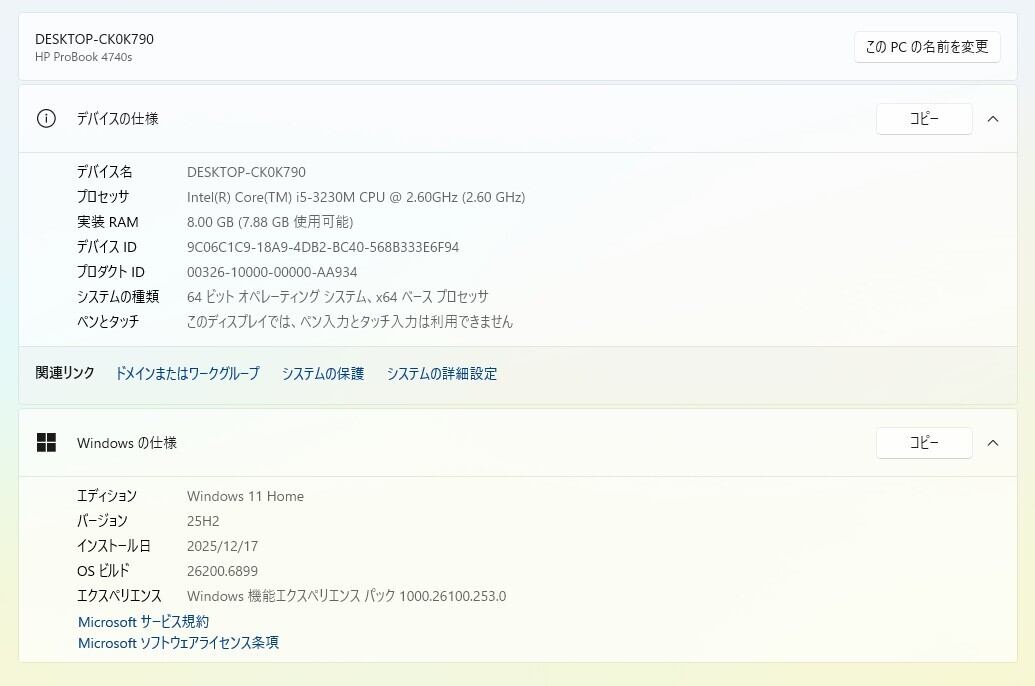Select the デバイス名 value DESKTOP-CK0K790

246,172
